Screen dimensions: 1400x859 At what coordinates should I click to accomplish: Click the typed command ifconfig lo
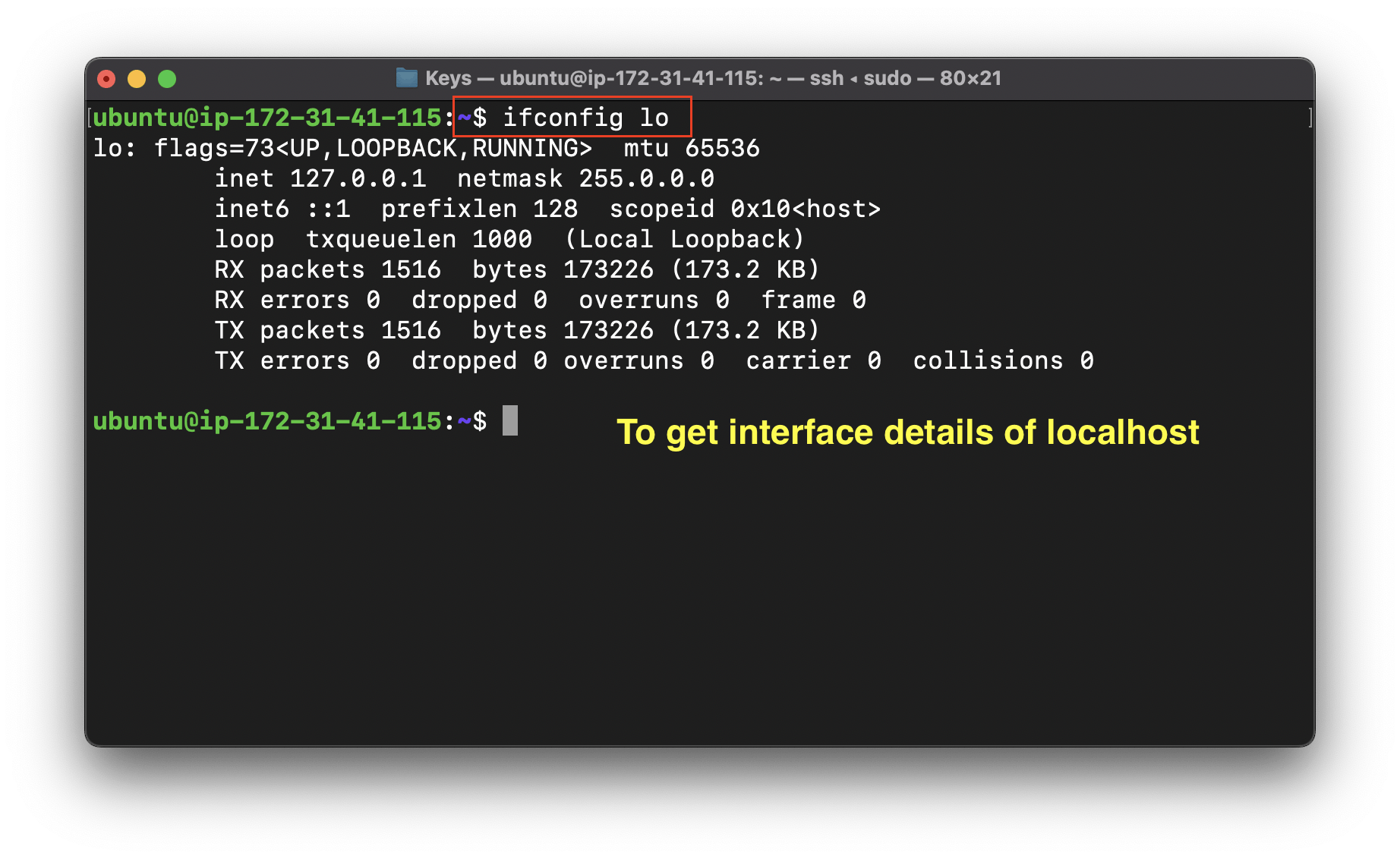[585, 118]
